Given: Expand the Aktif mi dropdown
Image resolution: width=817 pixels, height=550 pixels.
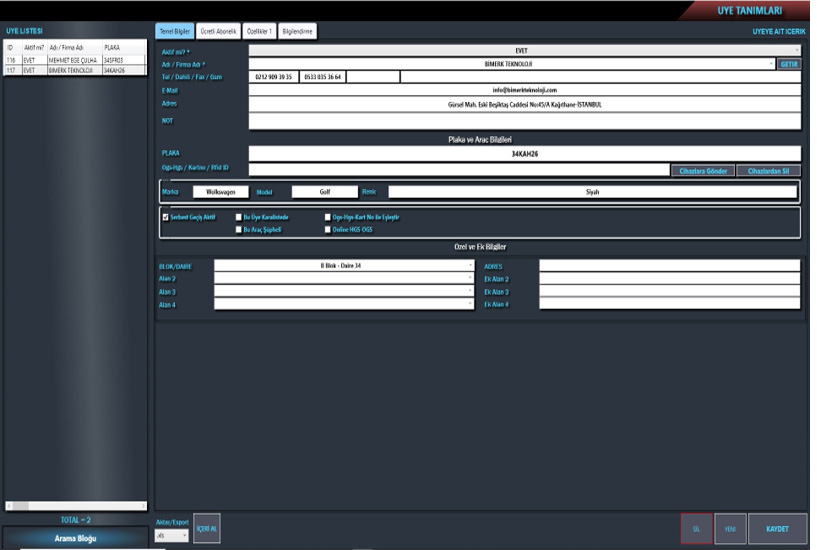Looking at the screenshot, I should click(796, 50).
